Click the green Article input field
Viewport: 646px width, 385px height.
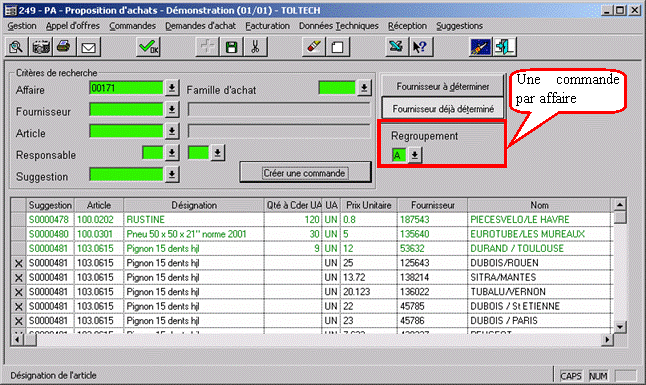pyautogui.click(x=126, y=131)
